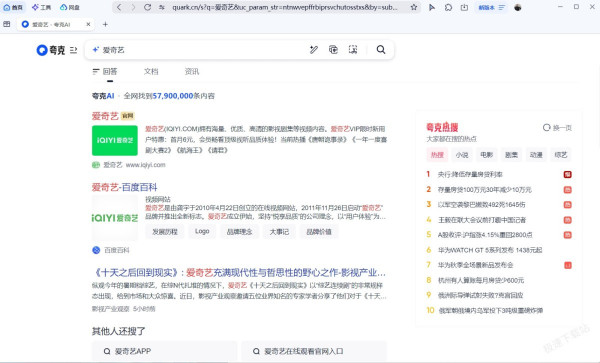
Task: Expand the menu icon next to 夸克 logo
Action: [x=73, y=50]
